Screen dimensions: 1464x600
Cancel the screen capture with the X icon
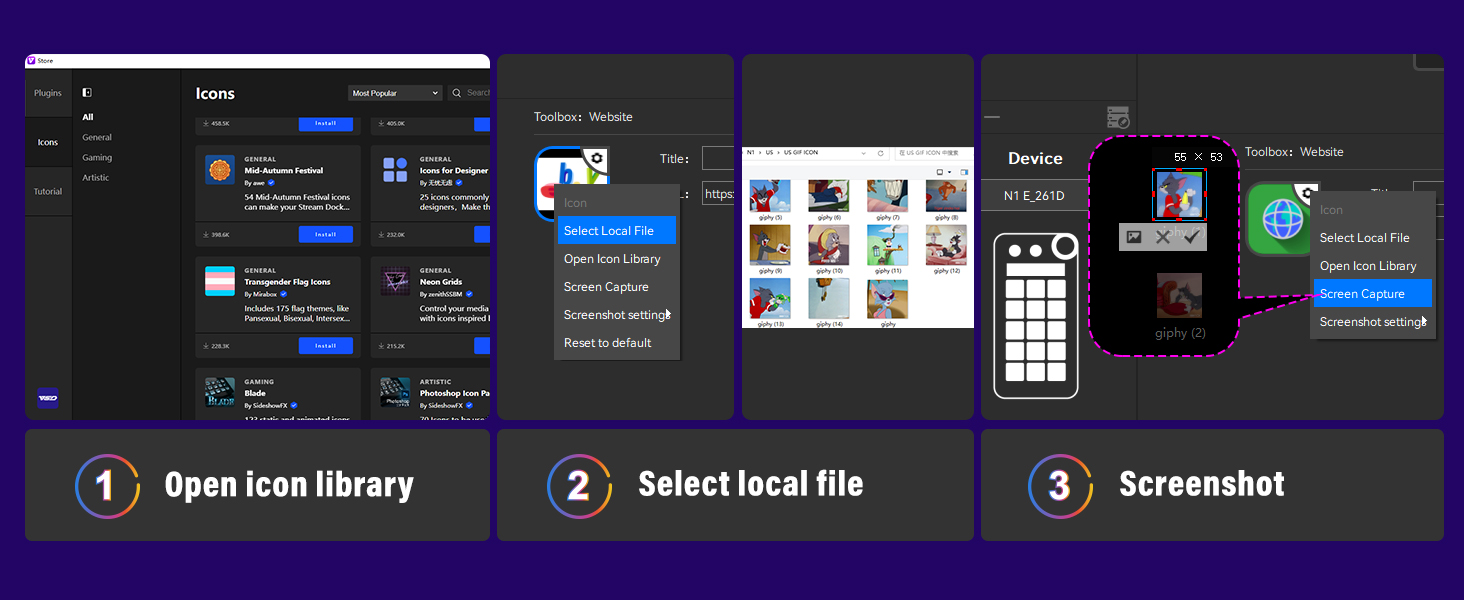[1162, 237]
